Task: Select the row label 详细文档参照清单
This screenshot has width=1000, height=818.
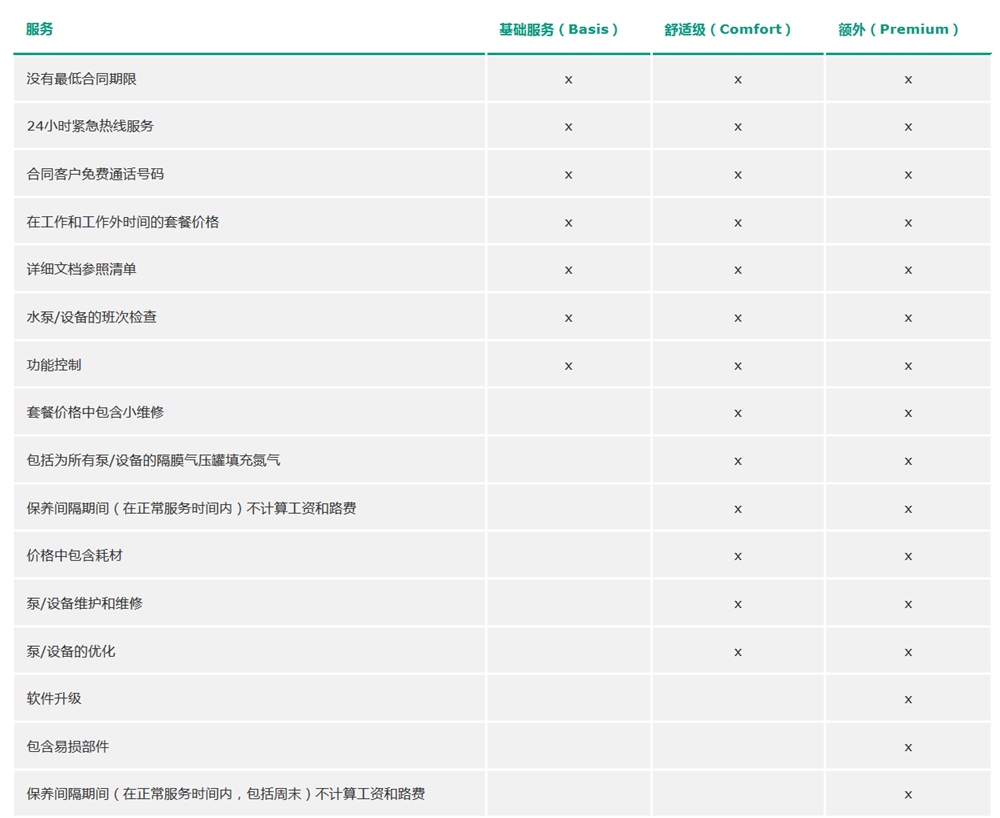Action: click(82, 270)
